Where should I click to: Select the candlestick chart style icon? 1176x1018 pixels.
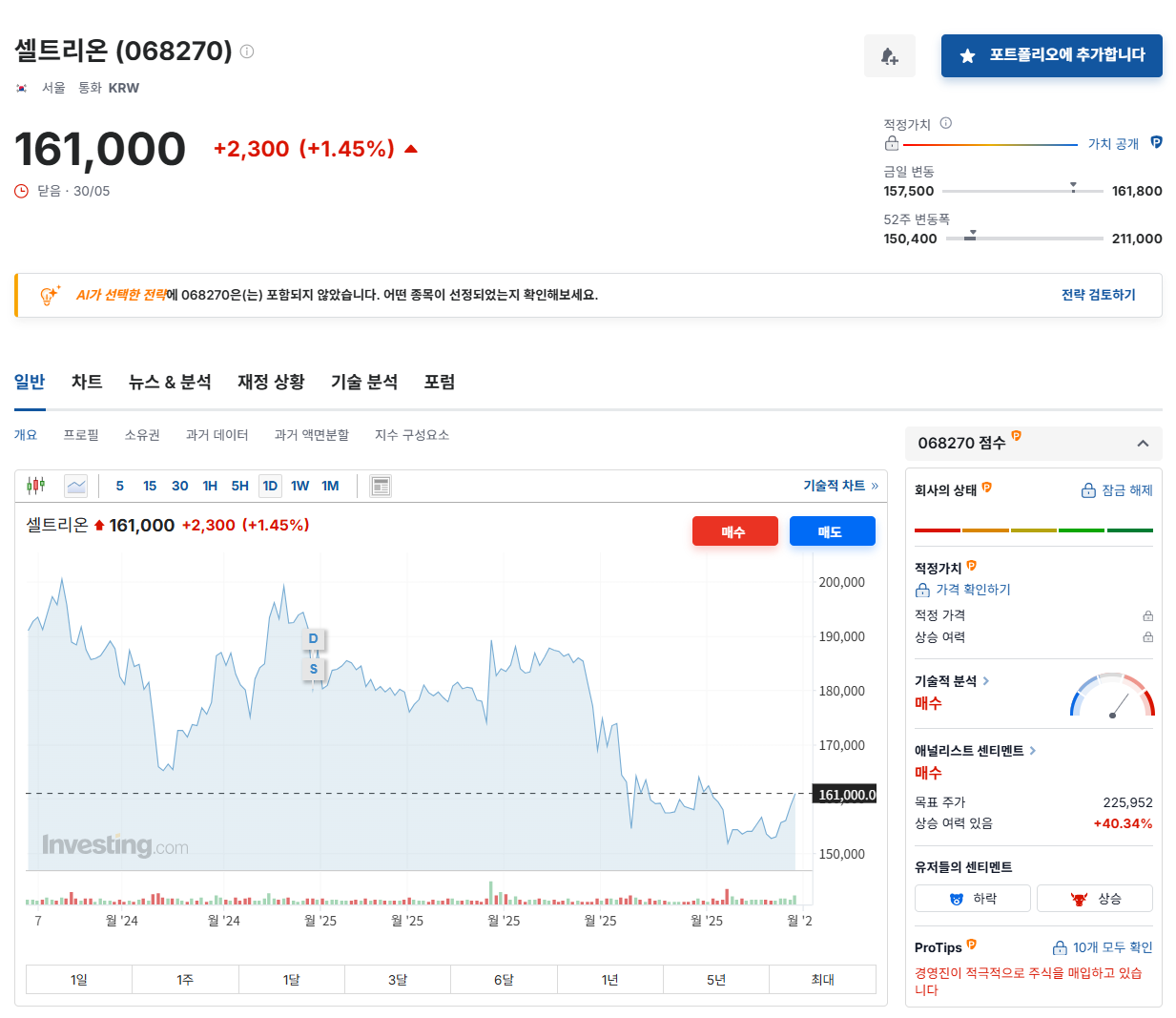coord(36,486)
